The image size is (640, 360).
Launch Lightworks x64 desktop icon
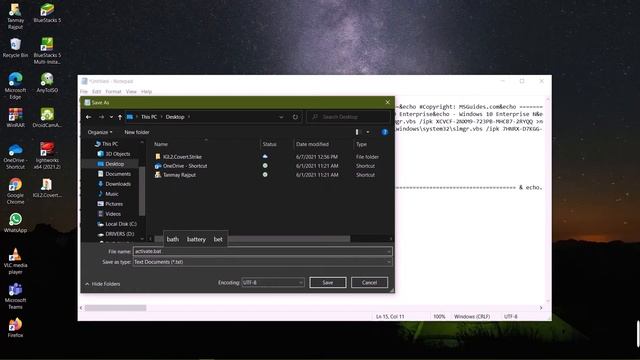click(x=47, y=156)
